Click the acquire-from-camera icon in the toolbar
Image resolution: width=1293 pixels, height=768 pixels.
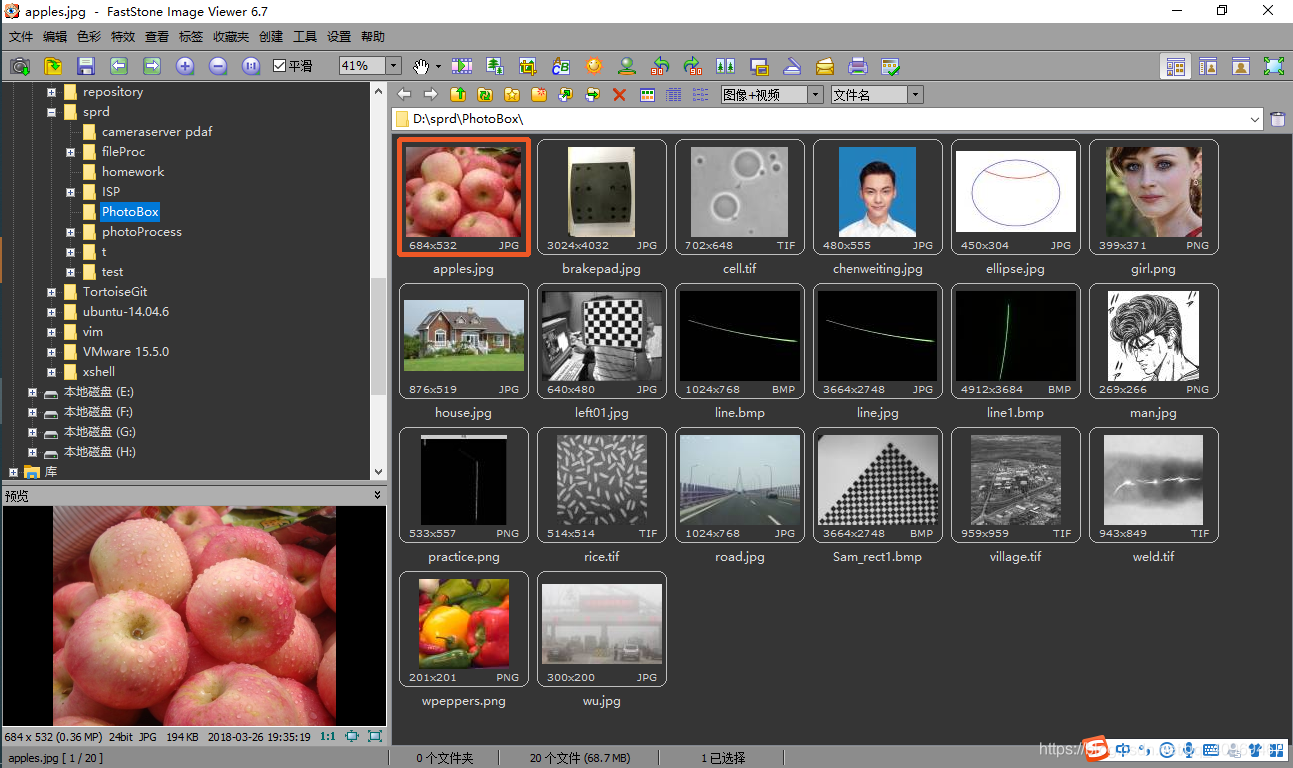19,66
